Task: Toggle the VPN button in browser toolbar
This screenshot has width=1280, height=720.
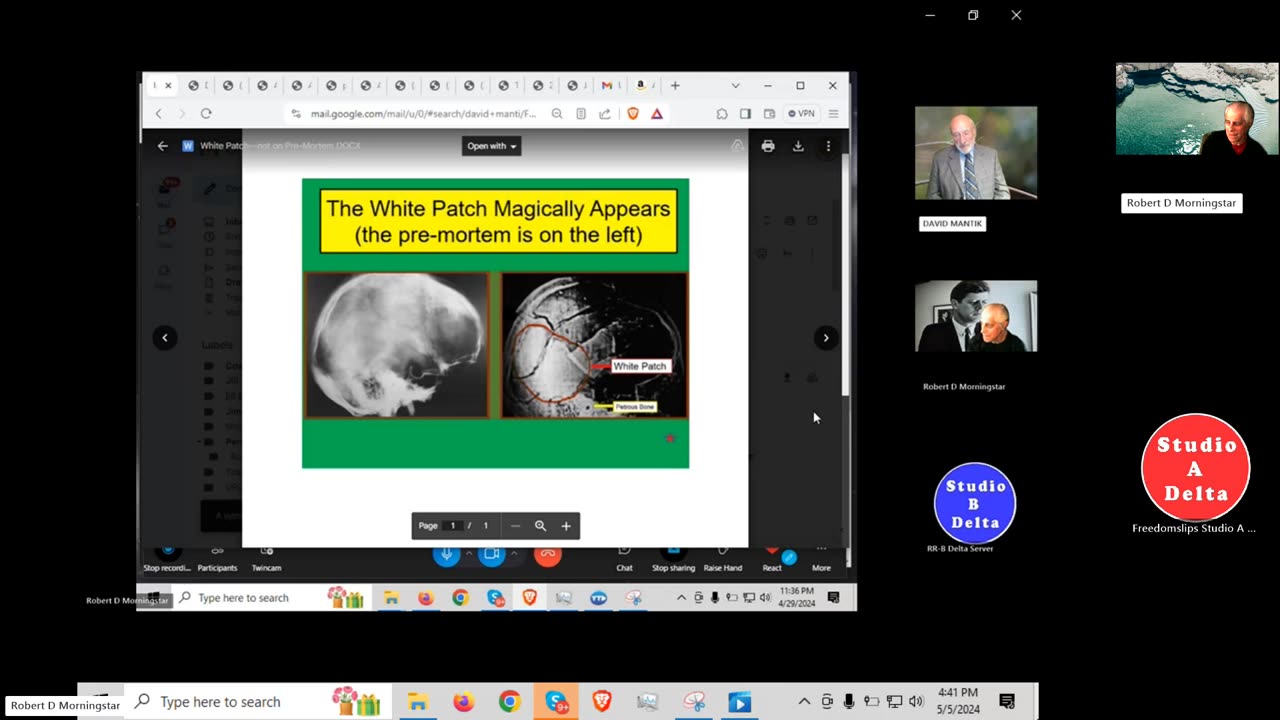Action: click(801, 114)
